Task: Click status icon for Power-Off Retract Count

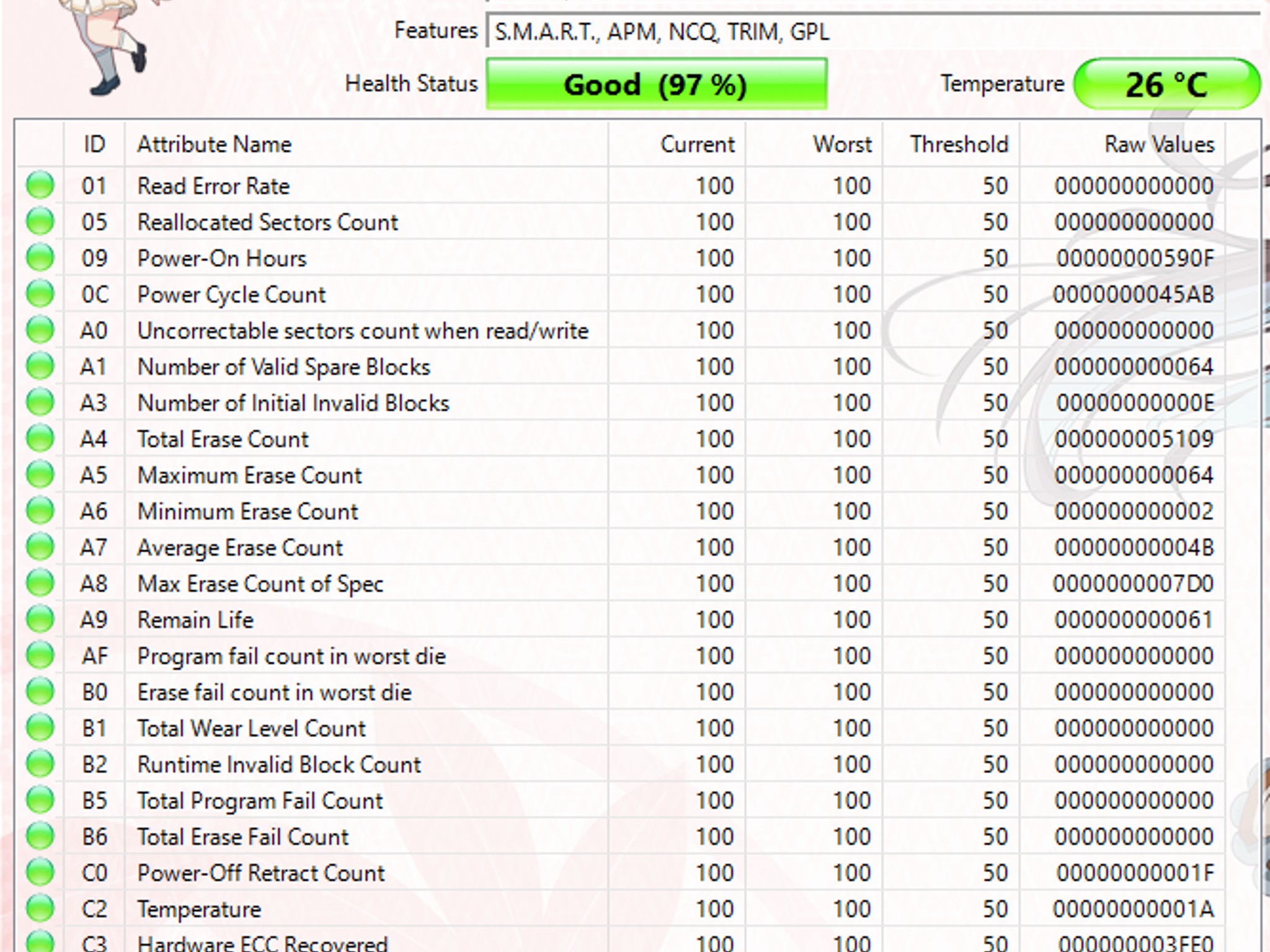Action: pyautogui.click(x=40, y=872)
